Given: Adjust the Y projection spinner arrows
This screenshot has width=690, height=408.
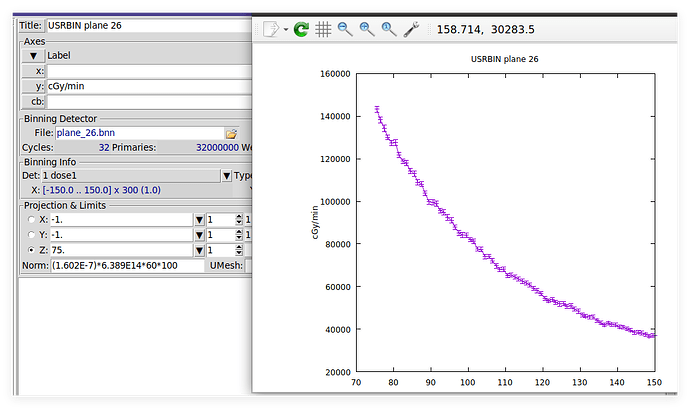Looking at the screenshot, I should (x=239, y=235).
